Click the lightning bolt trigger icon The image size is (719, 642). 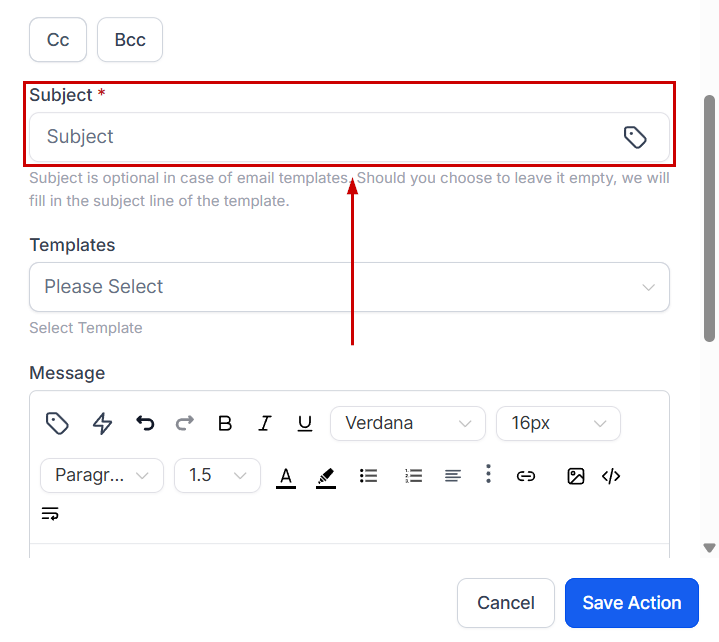coord(103,423)
